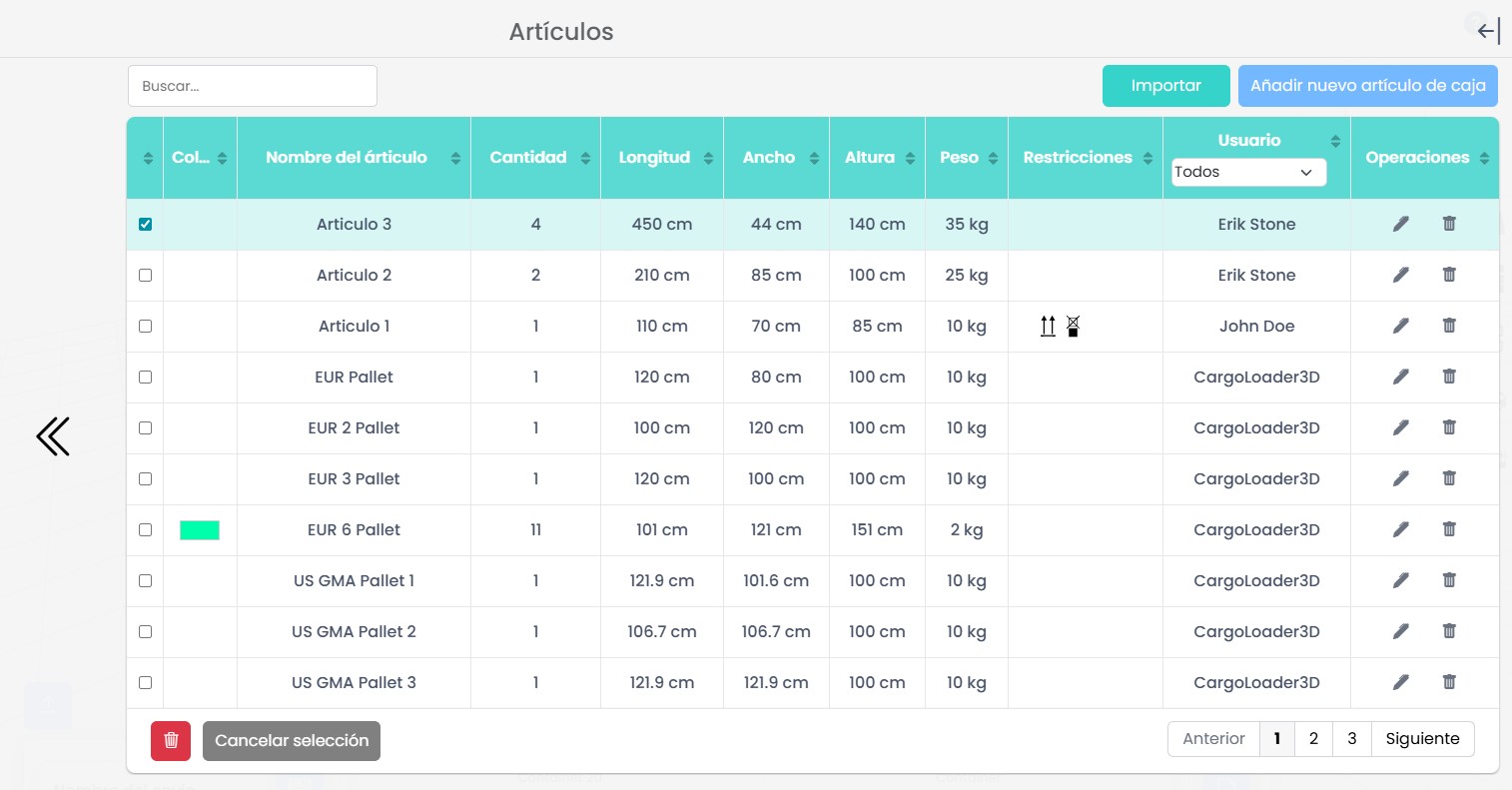The height and width of the screenshot is (790, 1512).
Task: Tick the checkbox for EUR 2 Pallet
Action: point(145,427)
